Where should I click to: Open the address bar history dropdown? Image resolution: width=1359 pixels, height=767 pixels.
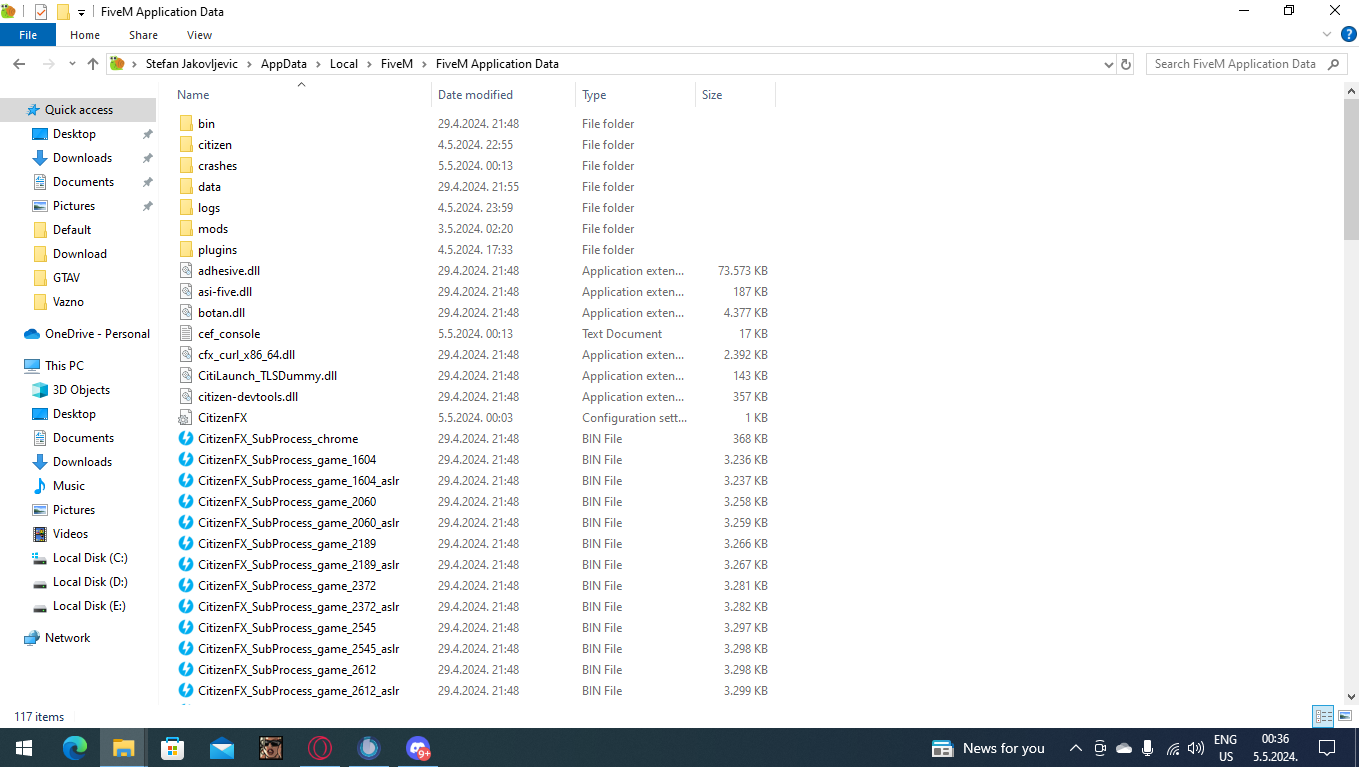(1108, 64)
